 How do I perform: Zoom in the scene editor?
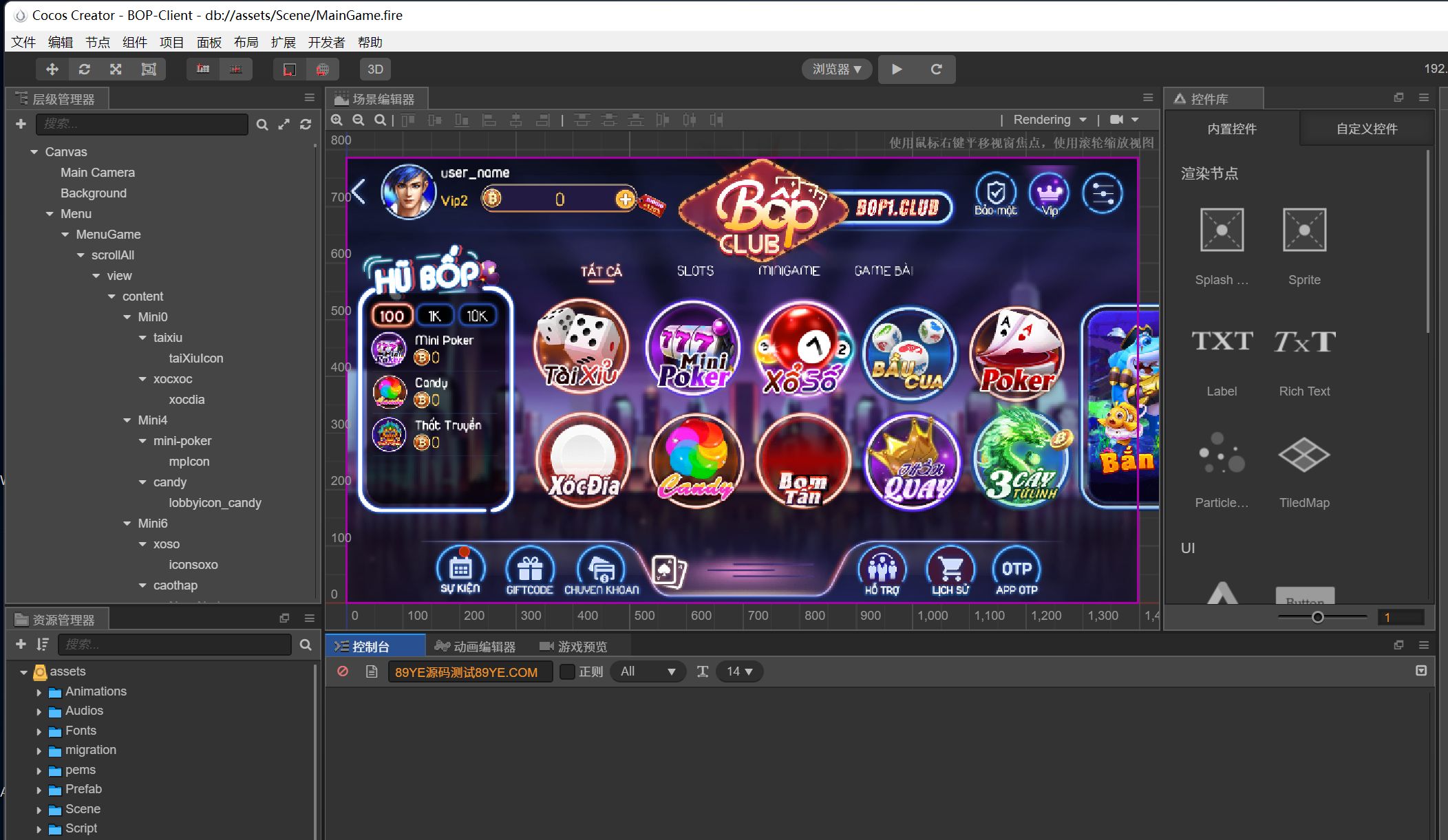(337, 120)
